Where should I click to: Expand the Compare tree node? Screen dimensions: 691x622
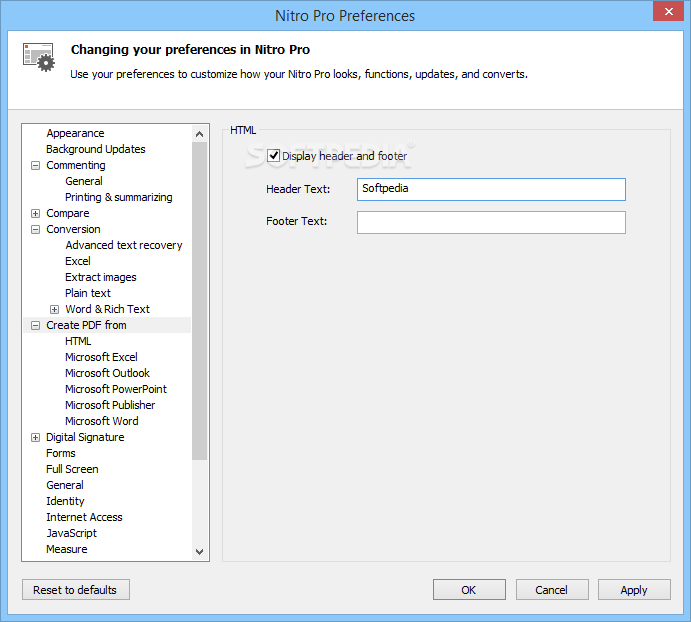pos(35,214)
